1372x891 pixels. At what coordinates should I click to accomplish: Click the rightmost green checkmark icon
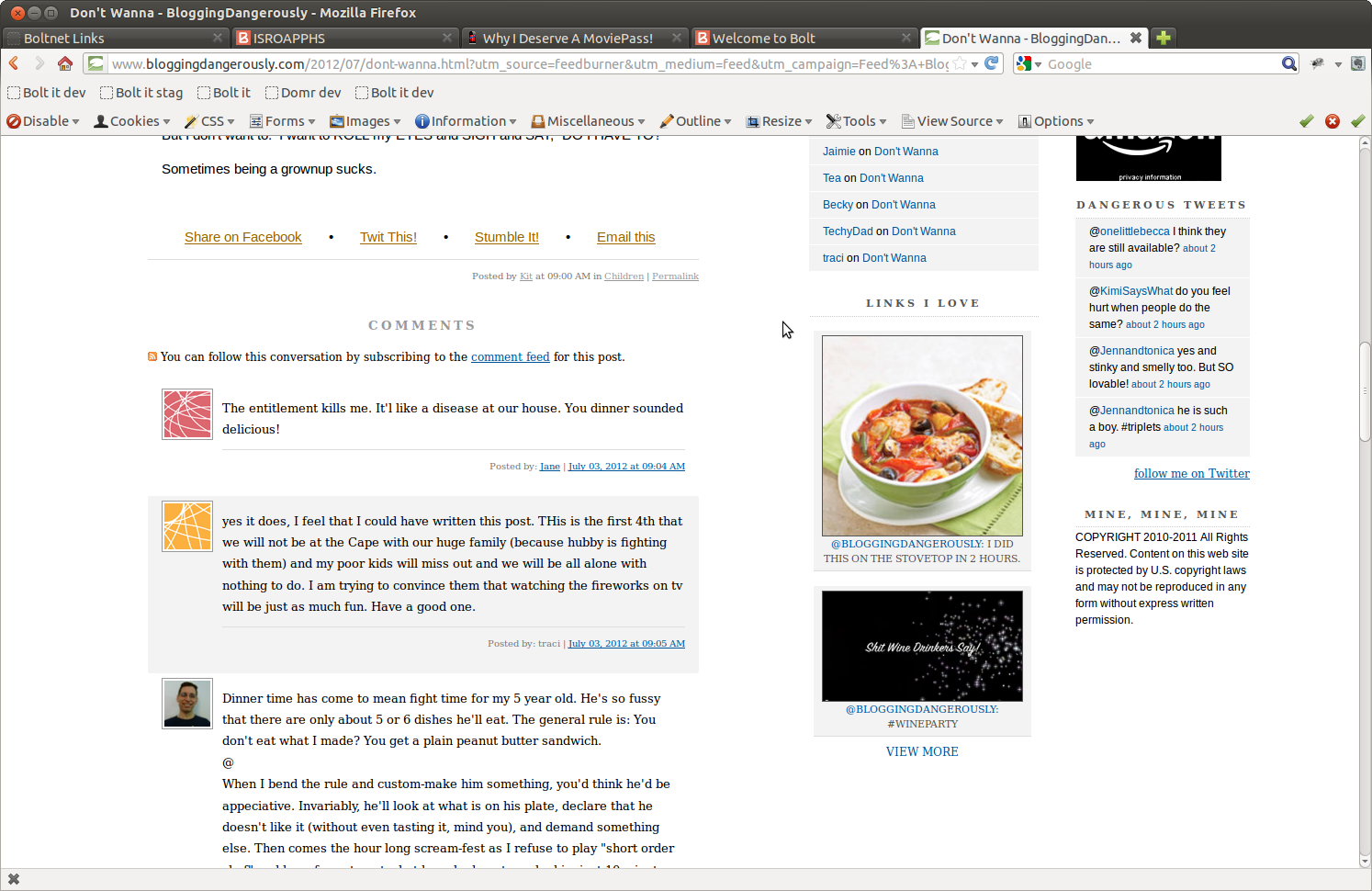point(1357,121)
